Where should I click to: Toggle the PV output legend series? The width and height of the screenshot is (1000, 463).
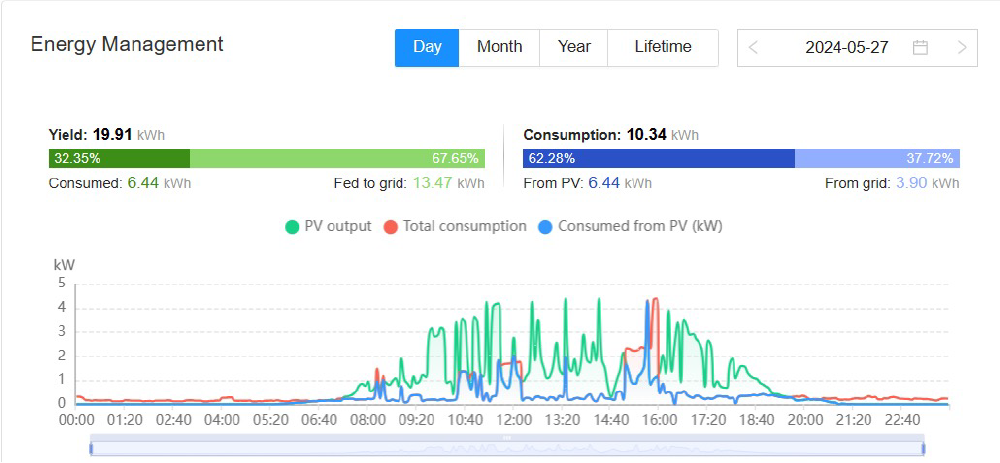click(x=328, y=226)
